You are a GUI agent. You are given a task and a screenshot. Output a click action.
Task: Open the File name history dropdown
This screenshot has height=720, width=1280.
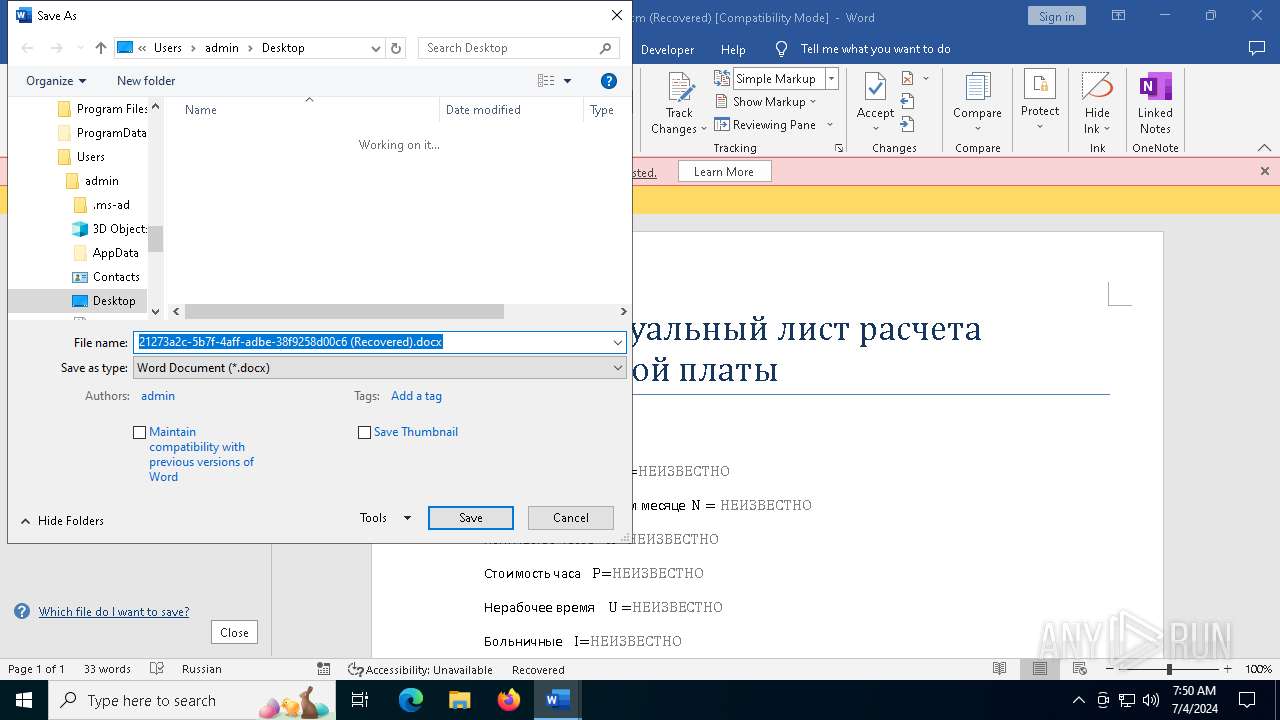coord(618,342)
